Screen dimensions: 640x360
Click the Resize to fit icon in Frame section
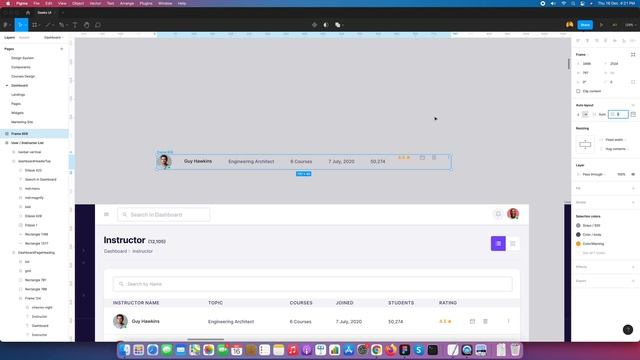633,54
